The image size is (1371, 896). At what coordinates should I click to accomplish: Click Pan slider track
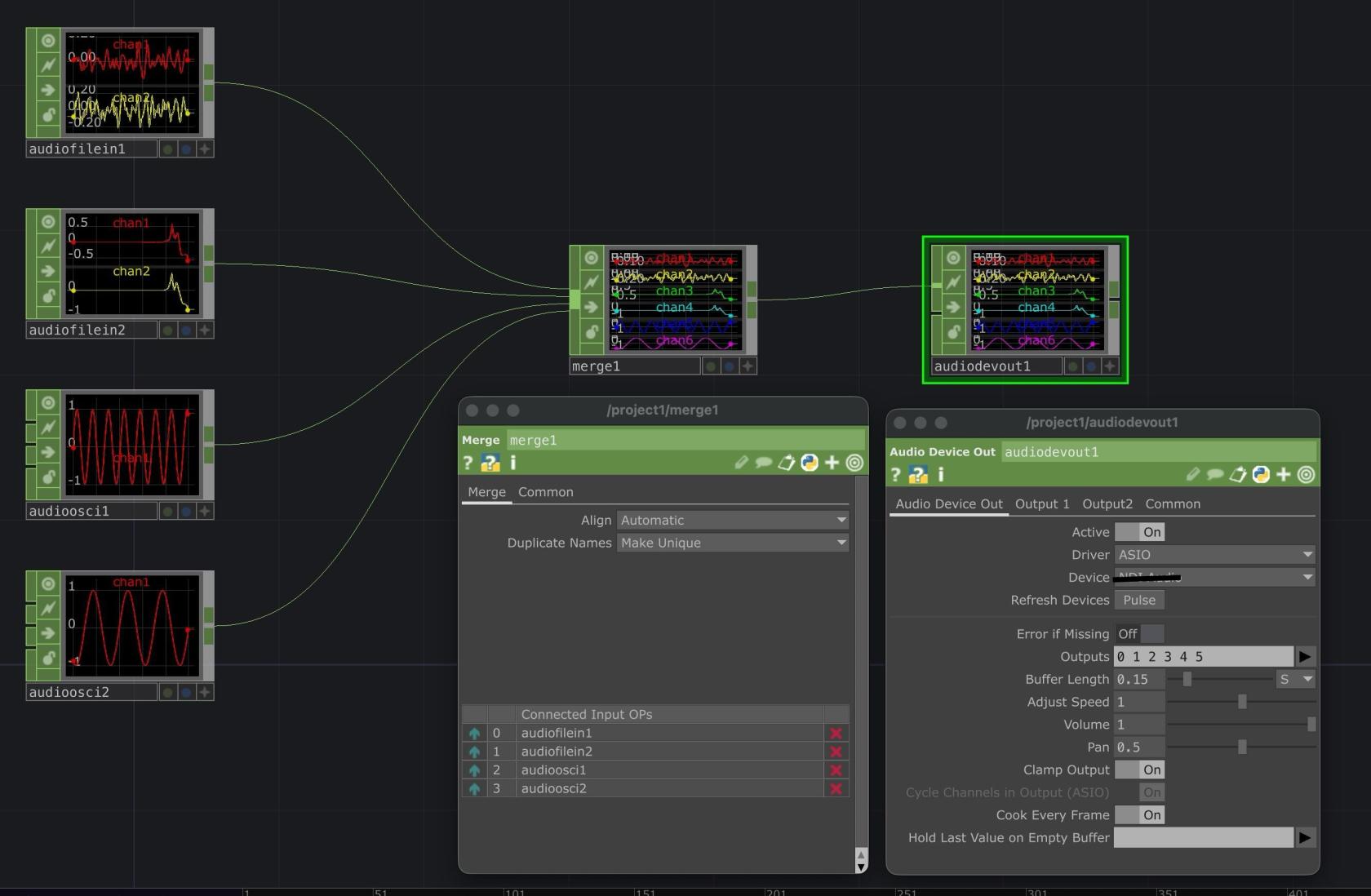pyautogui.click(x=1241, y=747)
